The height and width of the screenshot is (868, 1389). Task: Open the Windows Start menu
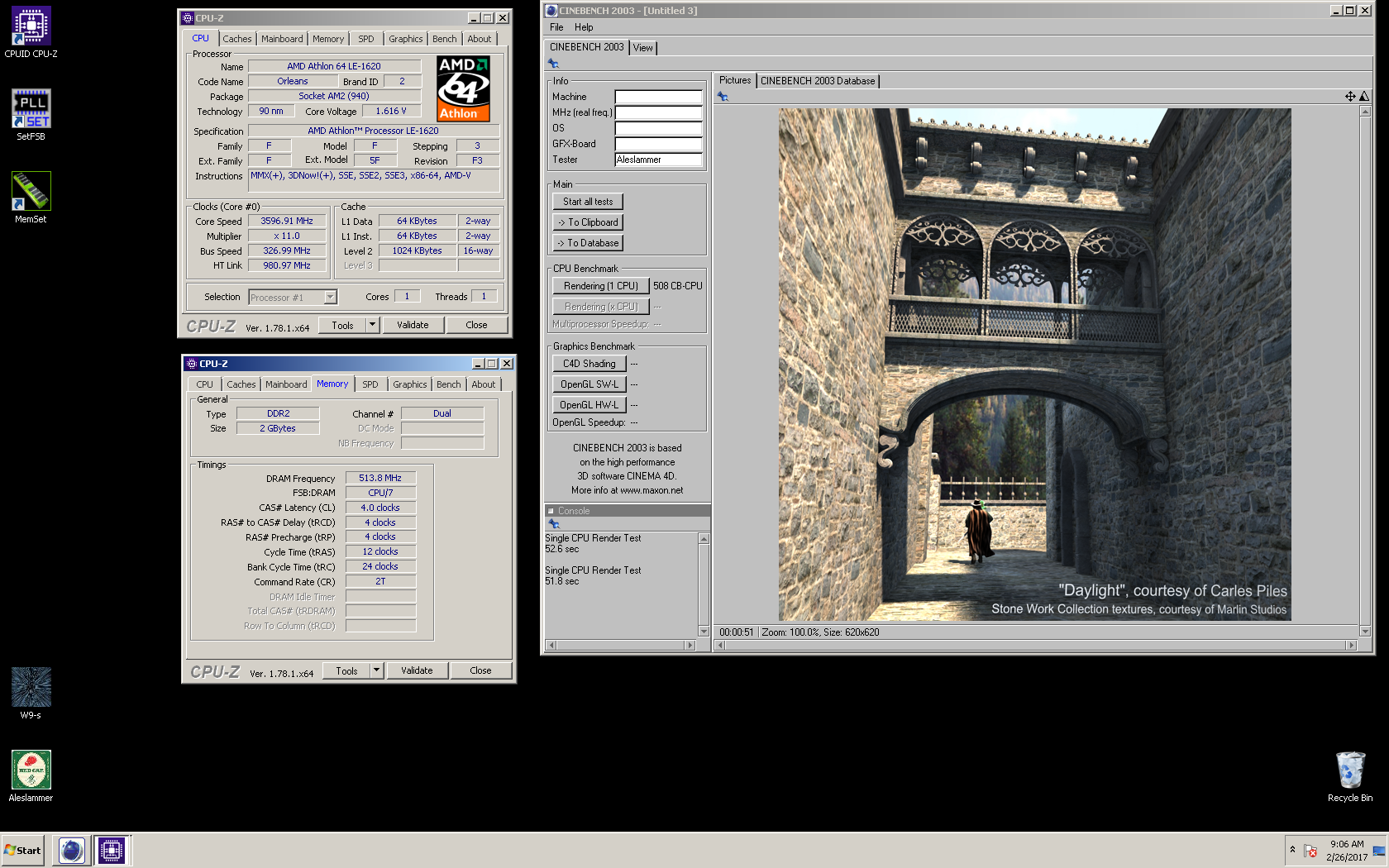pos(22,850)
